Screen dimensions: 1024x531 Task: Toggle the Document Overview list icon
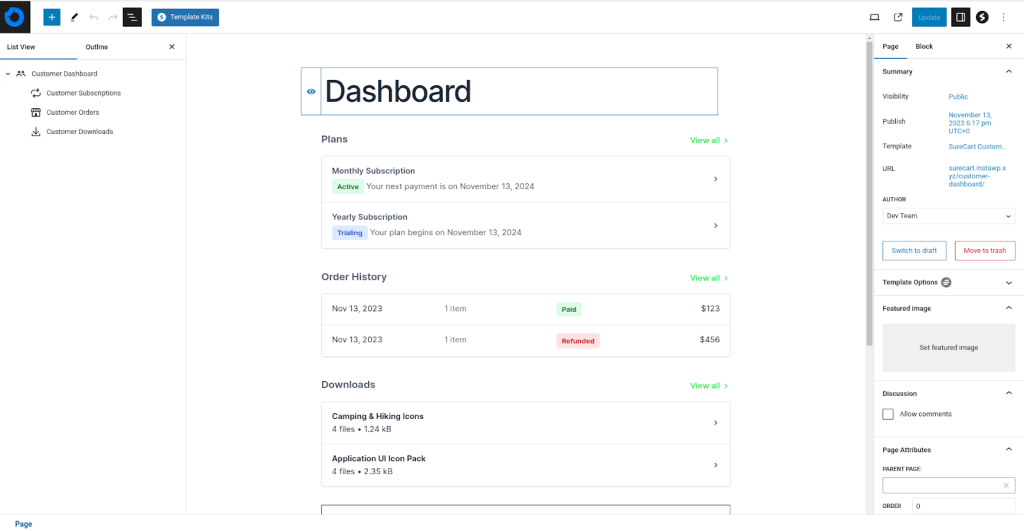(132, 17)
